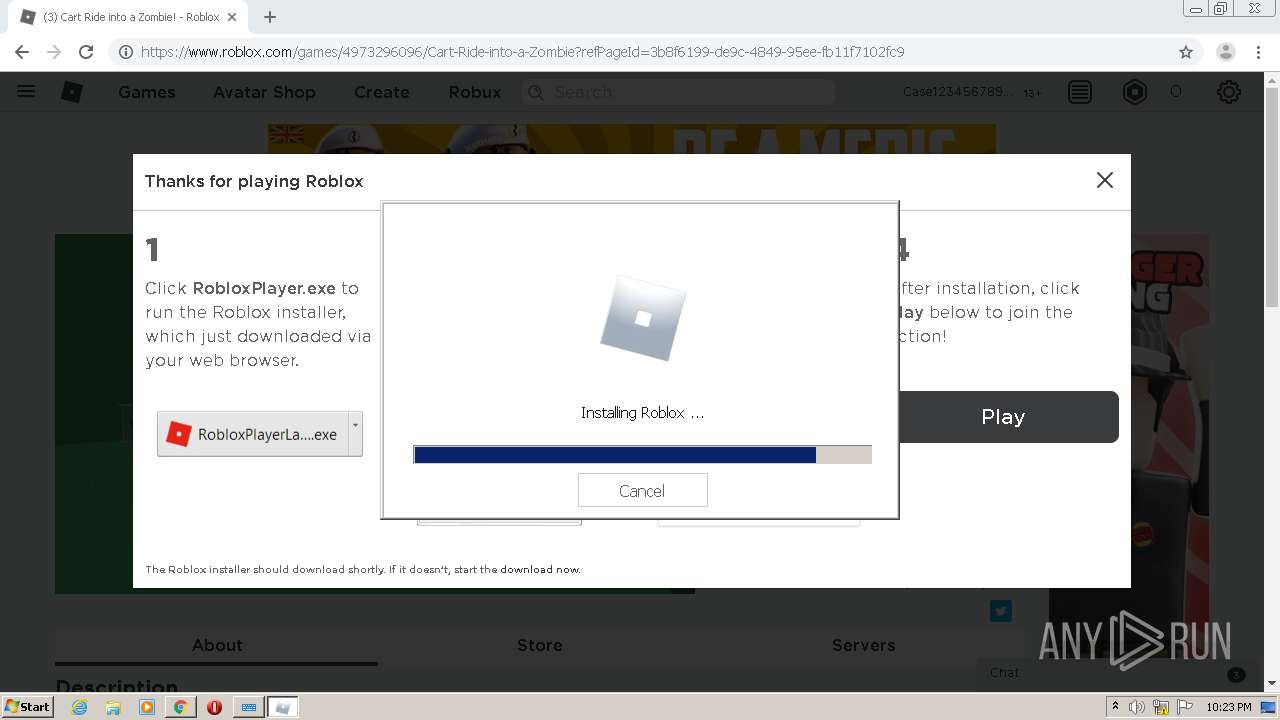Click the Start button
Screen dimensions: 1280x720
tap(27, 707)
